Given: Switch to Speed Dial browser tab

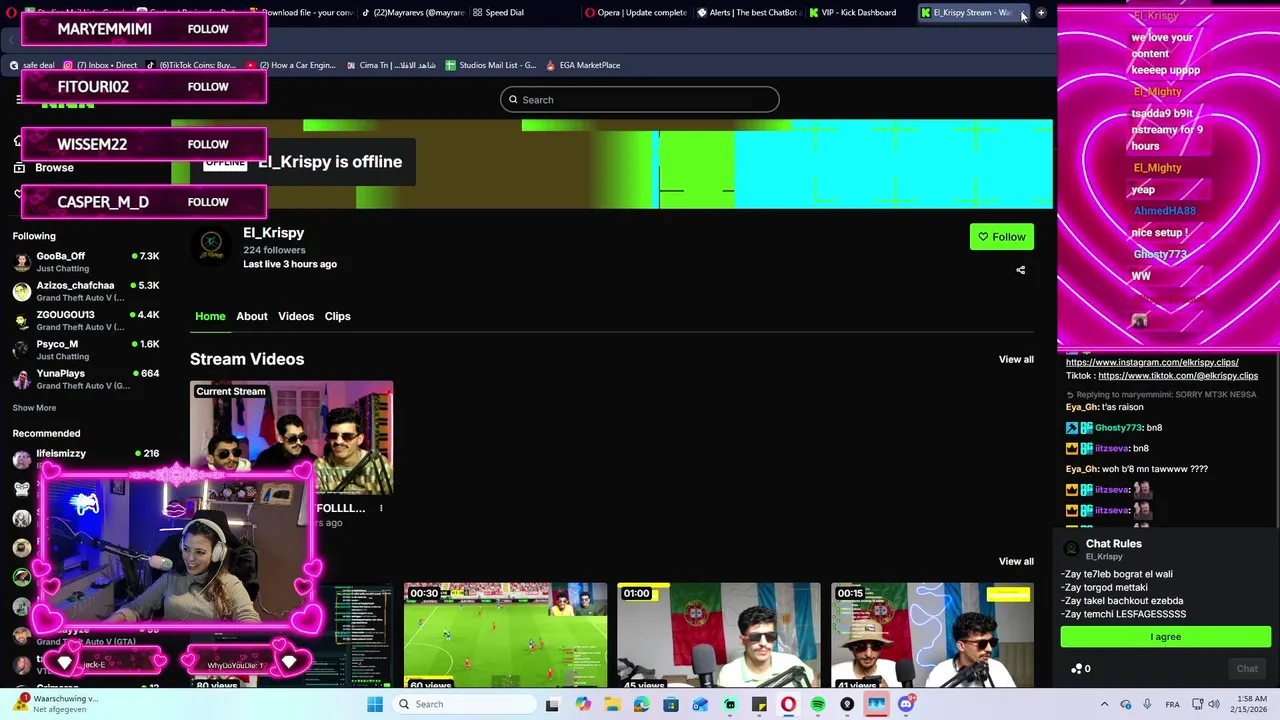Looking at the screenshot, I should click(498, 13).
